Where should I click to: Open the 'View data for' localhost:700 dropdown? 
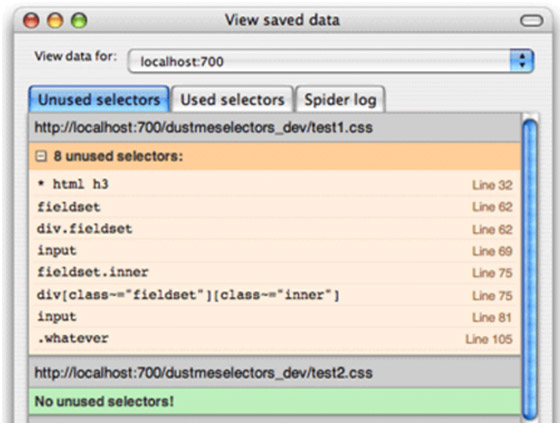[x=330, y=61]
